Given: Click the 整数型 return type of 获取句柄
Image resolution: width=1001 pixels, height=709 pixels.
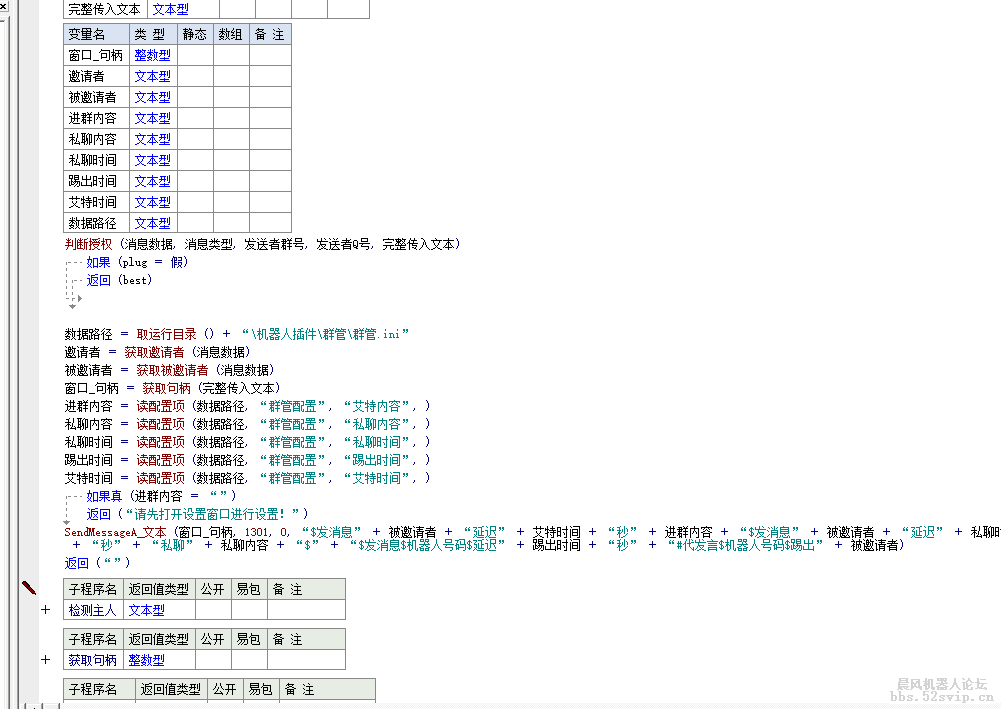Looking at the screenshot, I should point(146,660).
